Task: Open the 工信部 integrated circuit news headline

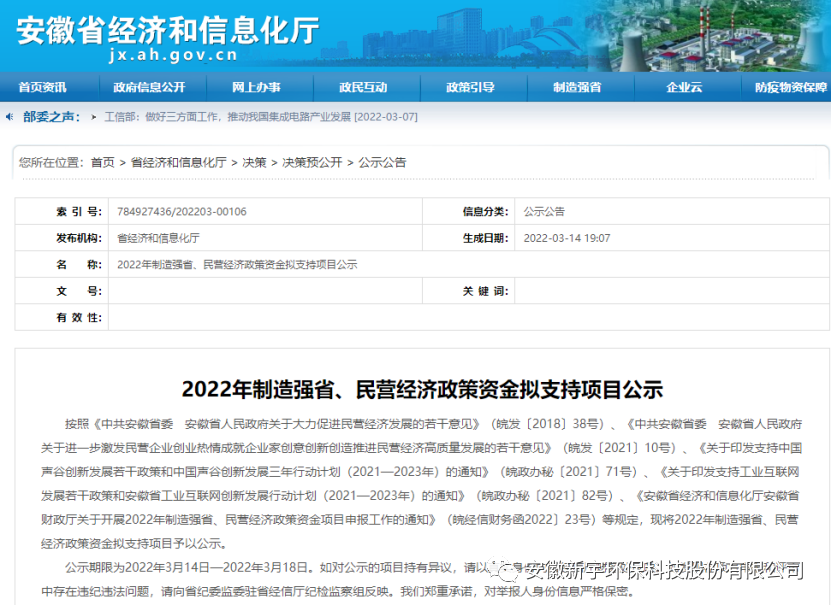Action: [x=261, y=117]
